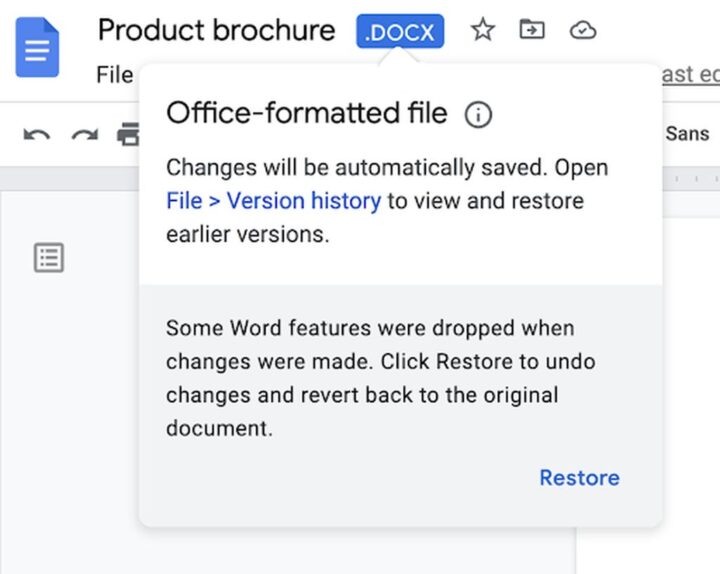Image resolution: width=720 pixels, height=574 pixels.
Task: Star the Product brochure document
Action: coord(483,31)
